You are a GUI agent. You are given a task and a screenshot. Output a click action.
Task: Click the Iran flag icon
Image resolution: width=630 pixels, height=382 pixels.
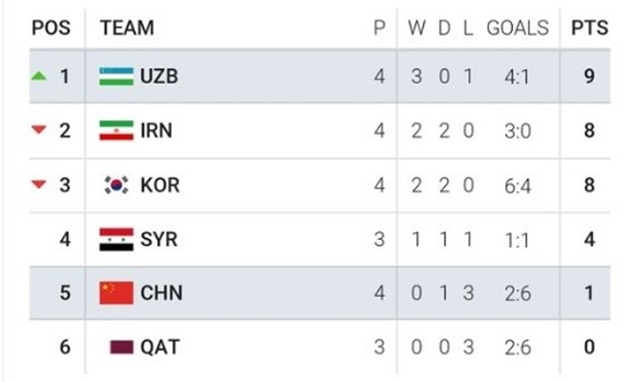116,131
